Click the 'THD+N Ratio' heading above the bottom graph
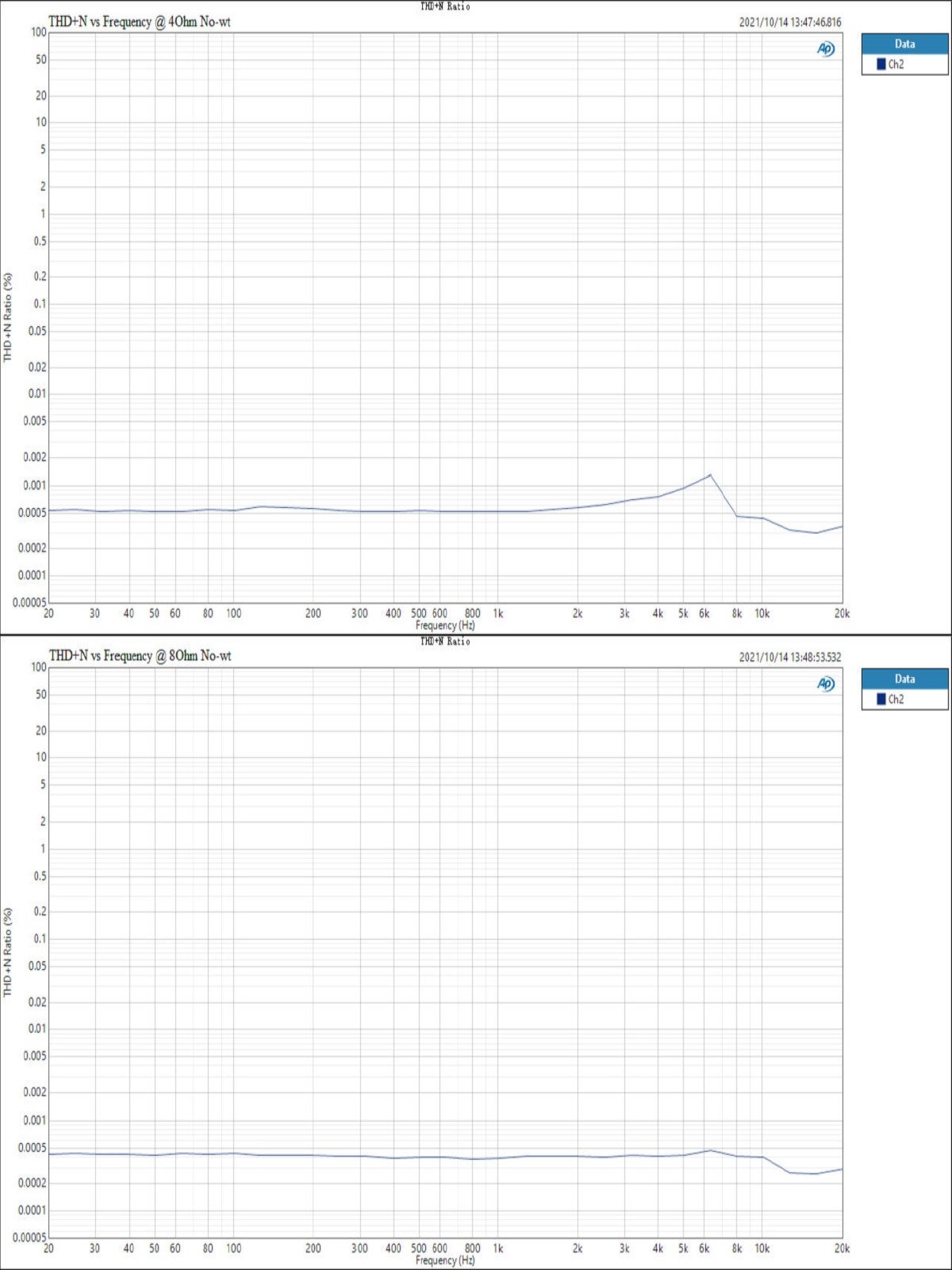Viewport: 952px width, 1270px height. click(x=445, y=641)
